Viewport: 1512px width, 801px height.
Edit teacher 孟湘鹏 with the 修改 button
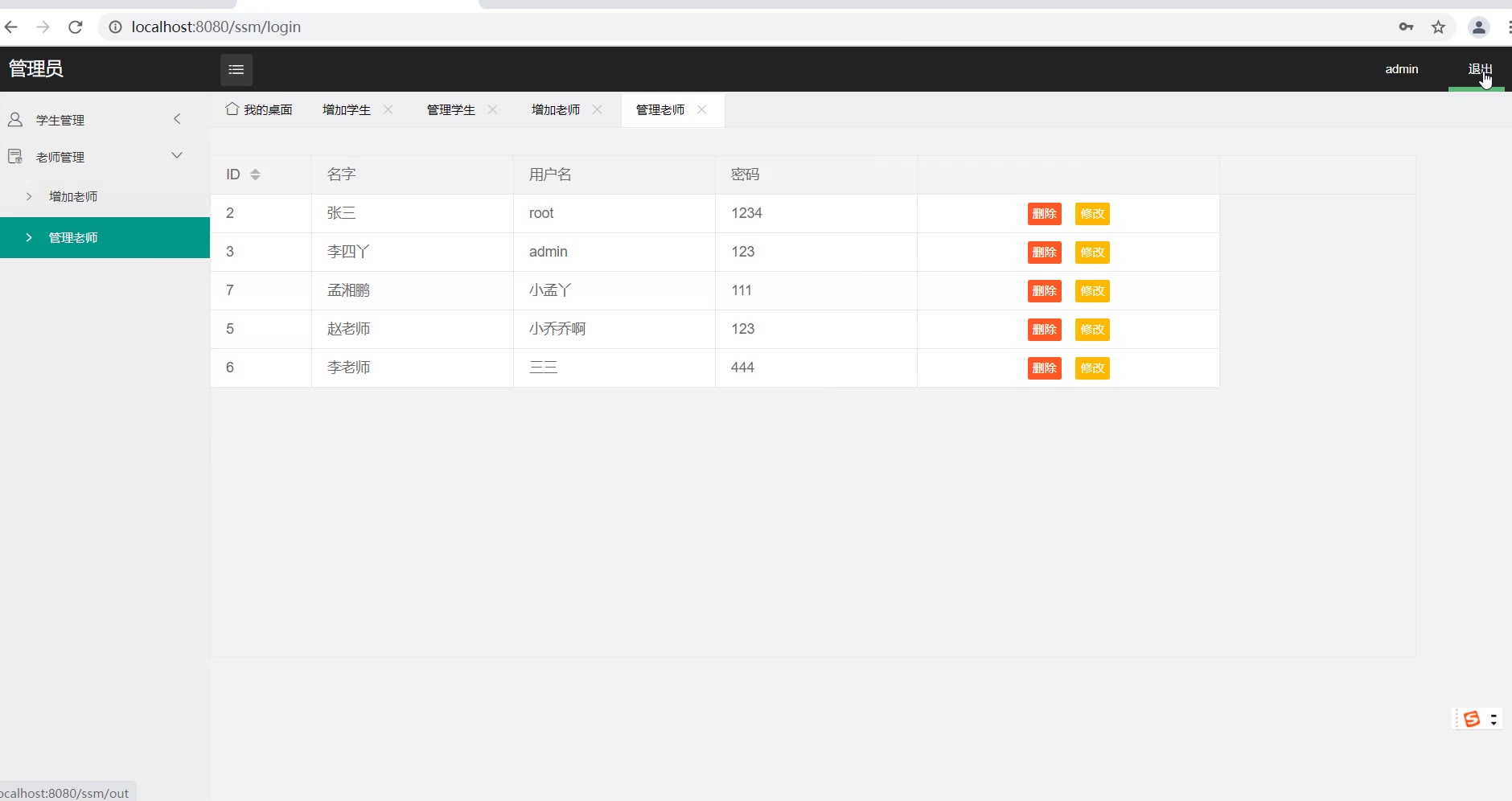(x=1092, y=291)
